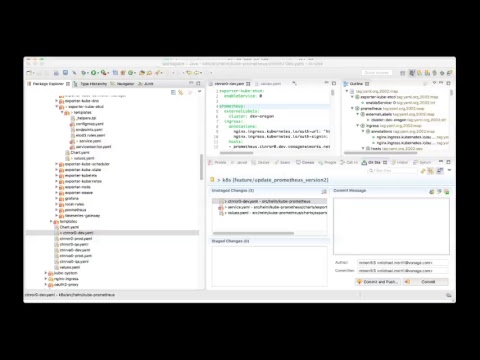Collapse the exporter-kube-etcd folder
Image resolution: width=480 pixels, height=360 pixels.
57,107
